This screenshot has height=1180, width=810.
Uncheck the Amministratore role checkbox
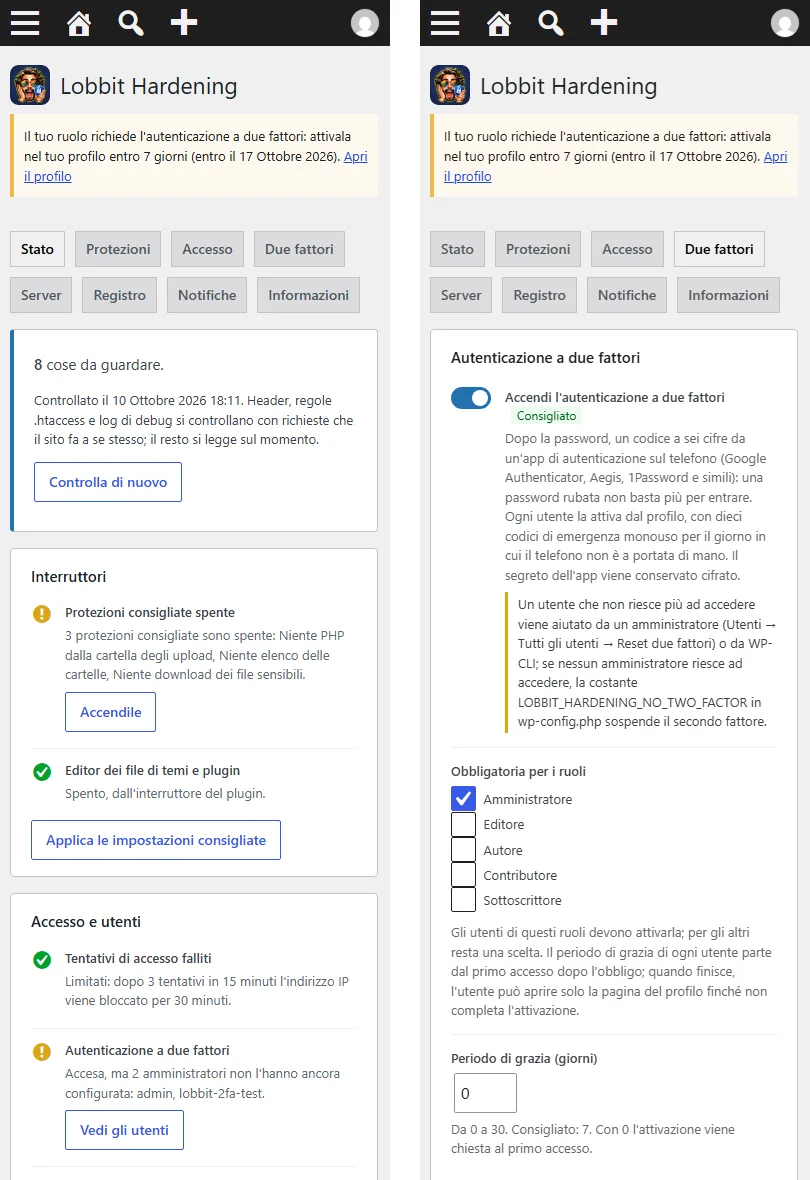point(464,798)
